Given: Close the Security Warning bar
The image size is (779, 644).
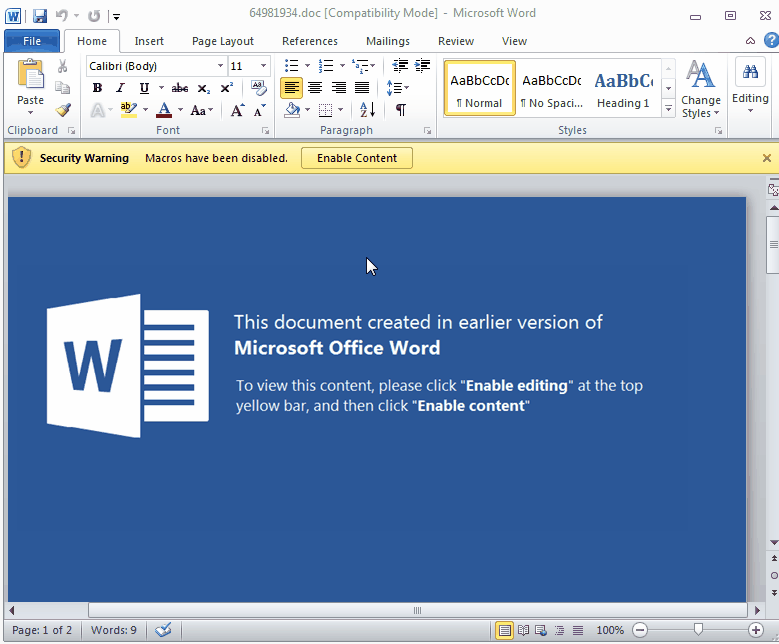Looking at the screenshot, I should tap(767, 158).
